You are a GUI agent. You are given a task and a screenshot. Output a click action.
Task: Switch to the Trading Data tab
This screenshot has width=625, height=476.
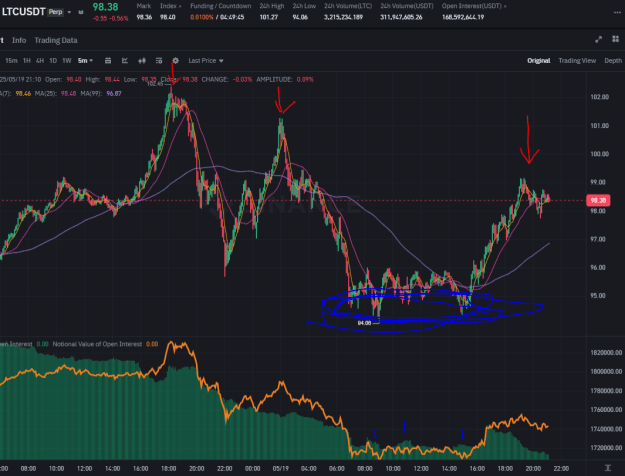tap(56, 40)
